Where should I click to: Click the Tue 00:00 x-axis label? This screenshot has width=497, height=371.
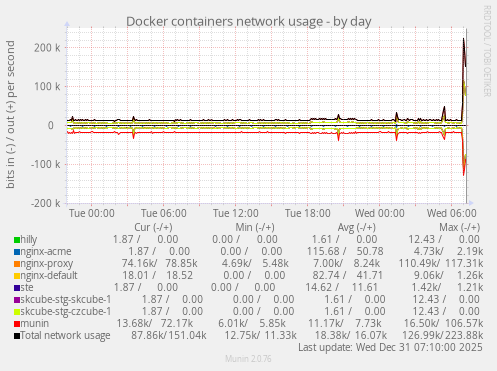coord(92,213)
